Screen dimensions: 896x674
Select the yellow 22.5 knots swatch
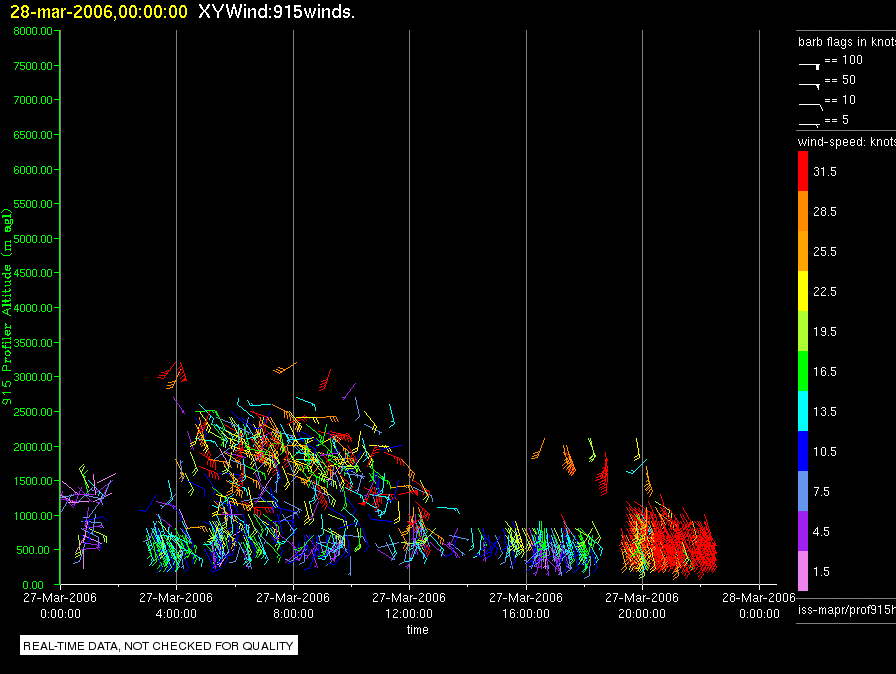pyautogui.click(x=803, y=291)
